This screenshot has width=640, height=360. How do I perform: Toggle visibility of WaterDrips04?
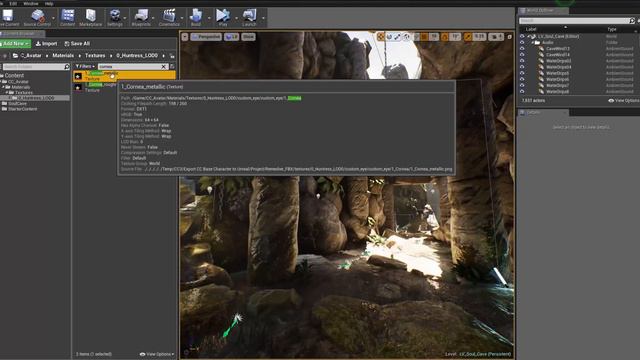click(522, 67)
